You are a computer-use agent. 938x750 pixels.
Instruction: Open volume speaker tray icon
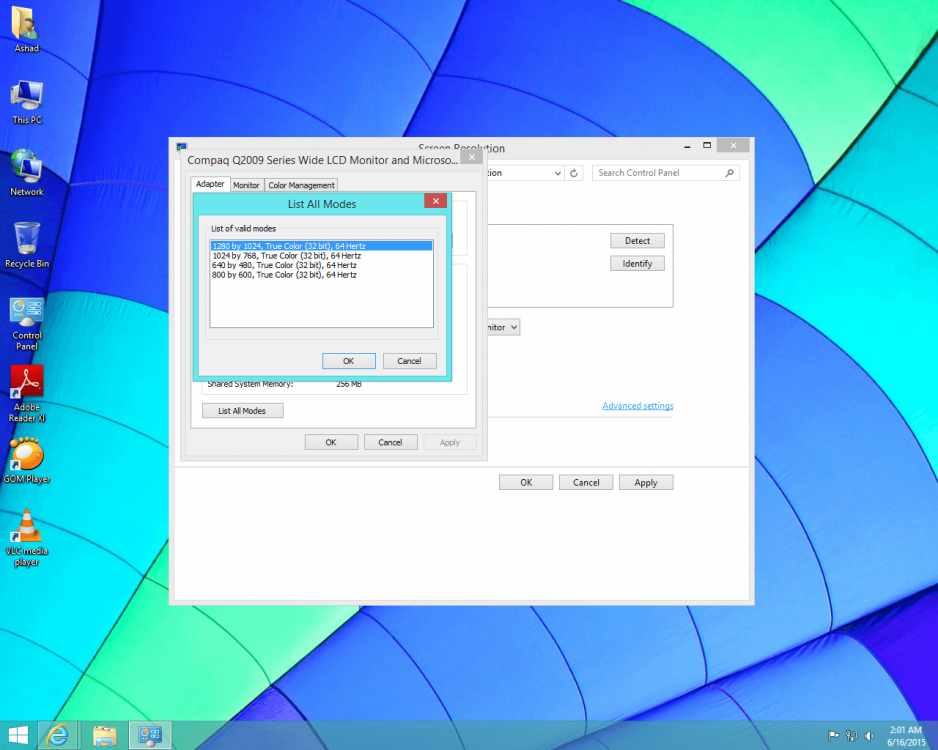869,736
